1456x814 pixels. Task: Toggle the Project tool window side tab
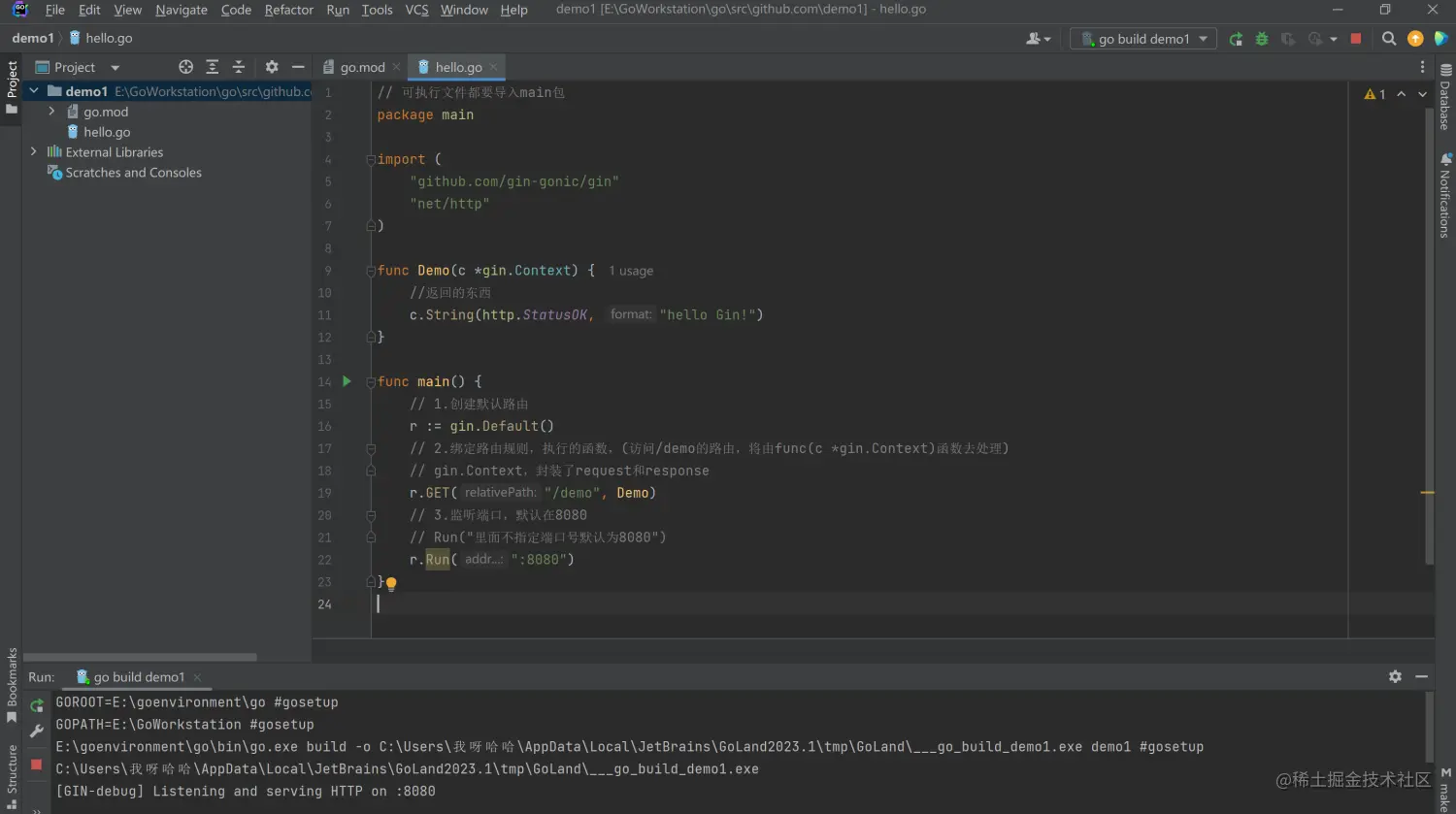(12, 85)
